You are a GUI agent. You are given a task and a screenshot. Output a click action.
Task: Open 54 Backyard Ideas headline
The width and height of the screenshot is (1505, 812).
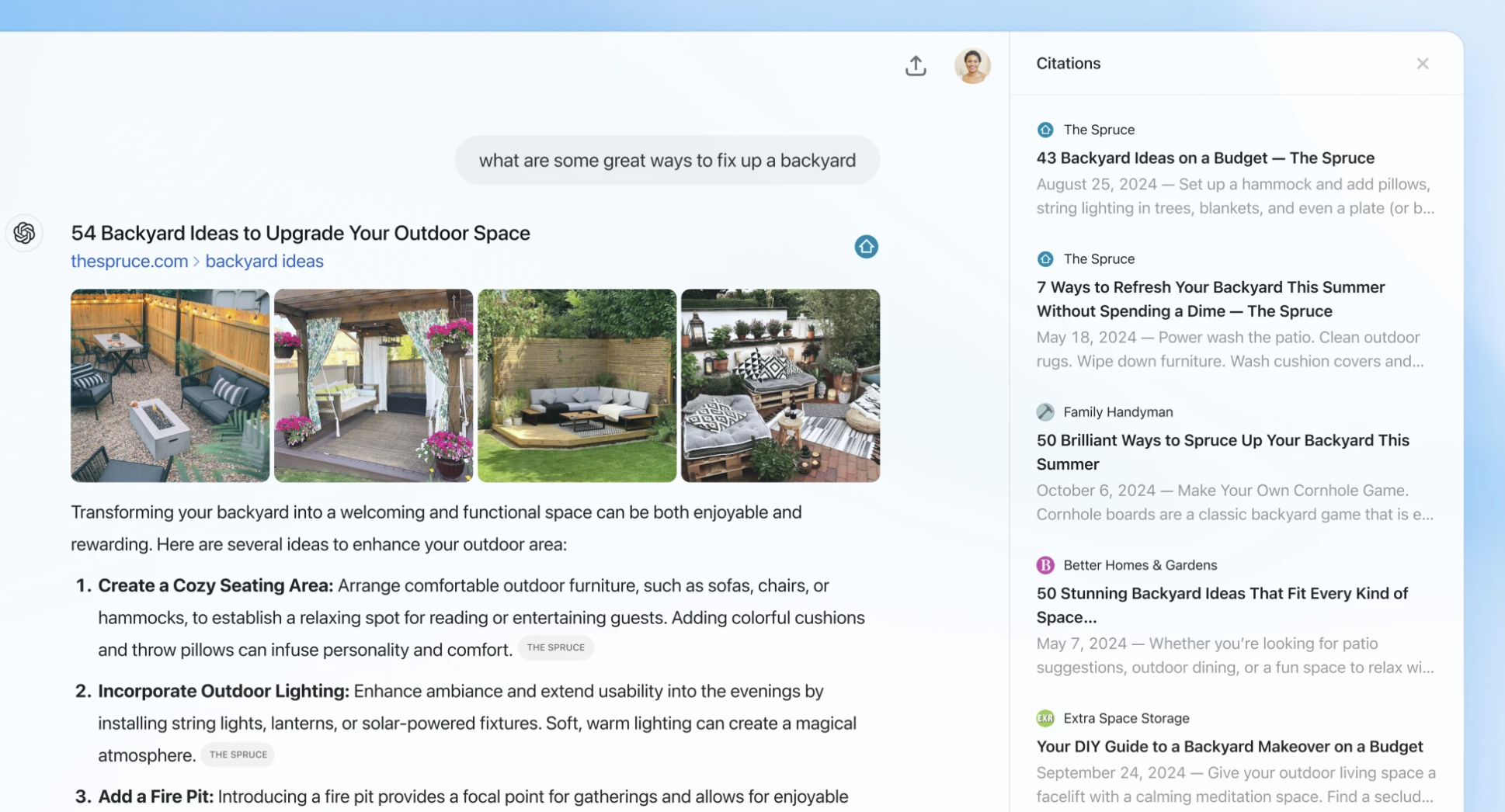(x=301, y=233)
